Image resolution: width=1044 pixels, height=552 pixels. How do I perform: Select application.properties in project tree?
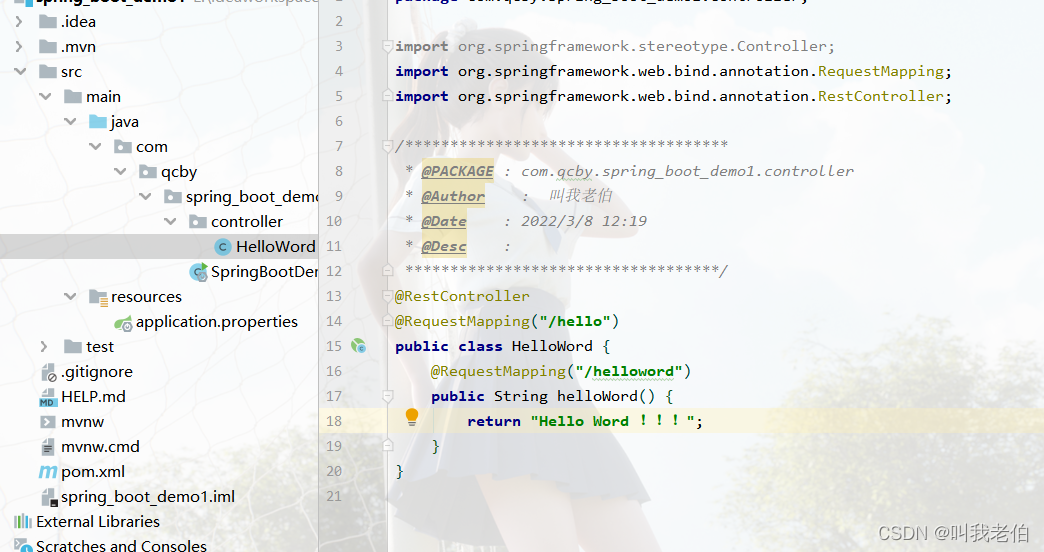(216, 322)
